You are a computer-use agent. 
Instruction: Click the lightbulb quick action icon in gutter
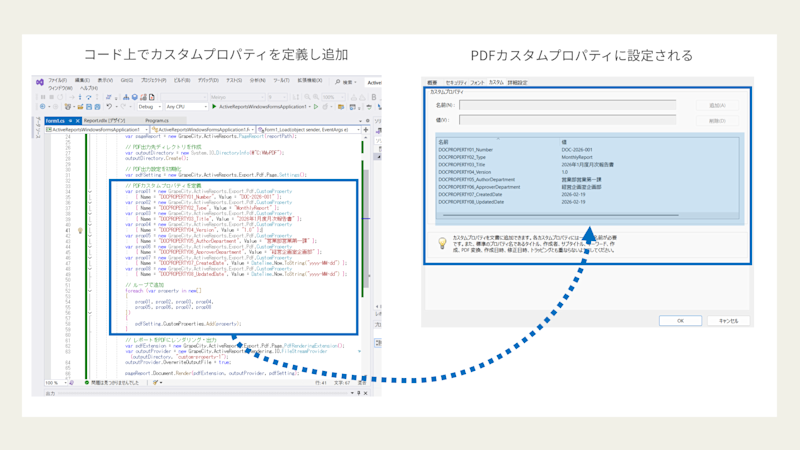(x=80, y=231)
